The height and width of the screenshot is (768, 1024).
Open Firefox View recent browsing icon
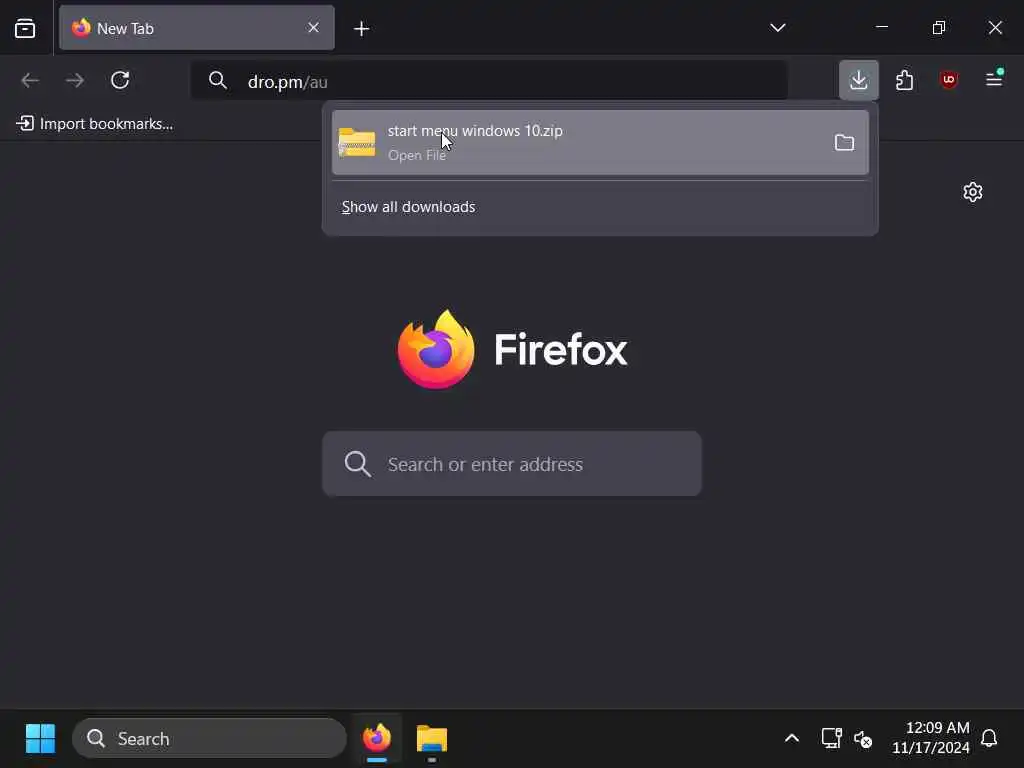click(25, 28)
